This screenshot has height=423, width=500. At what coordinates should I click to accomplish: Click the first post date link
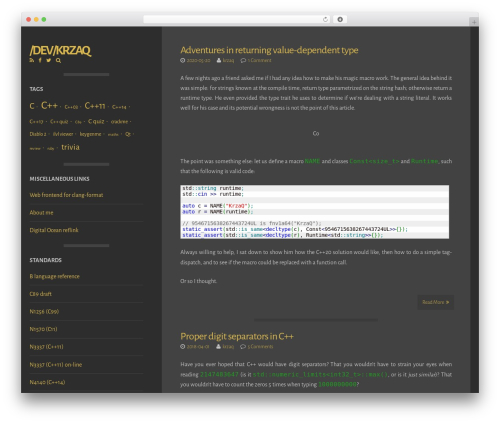(198, 60)
